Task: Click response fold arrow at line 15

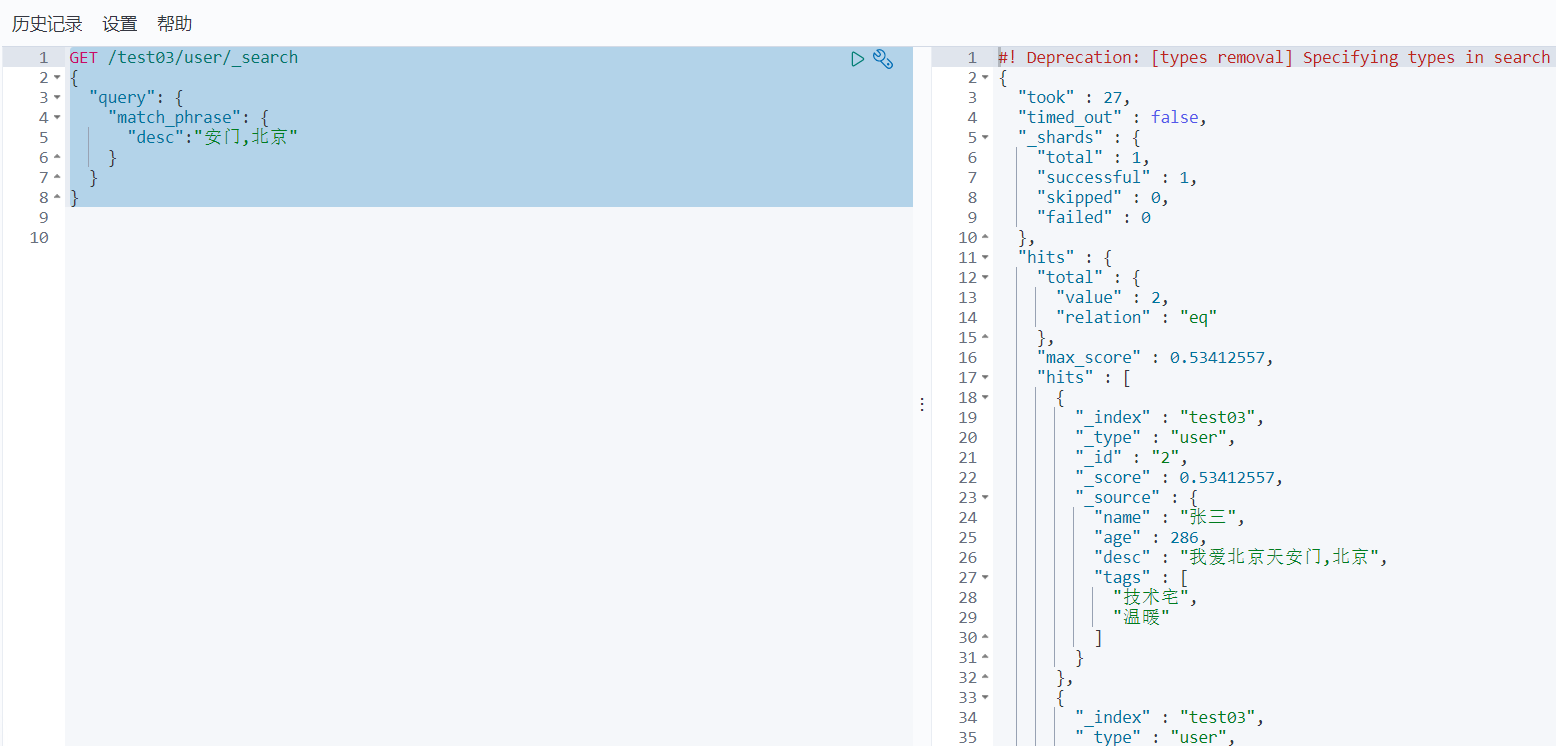Action: coord(986,338)
